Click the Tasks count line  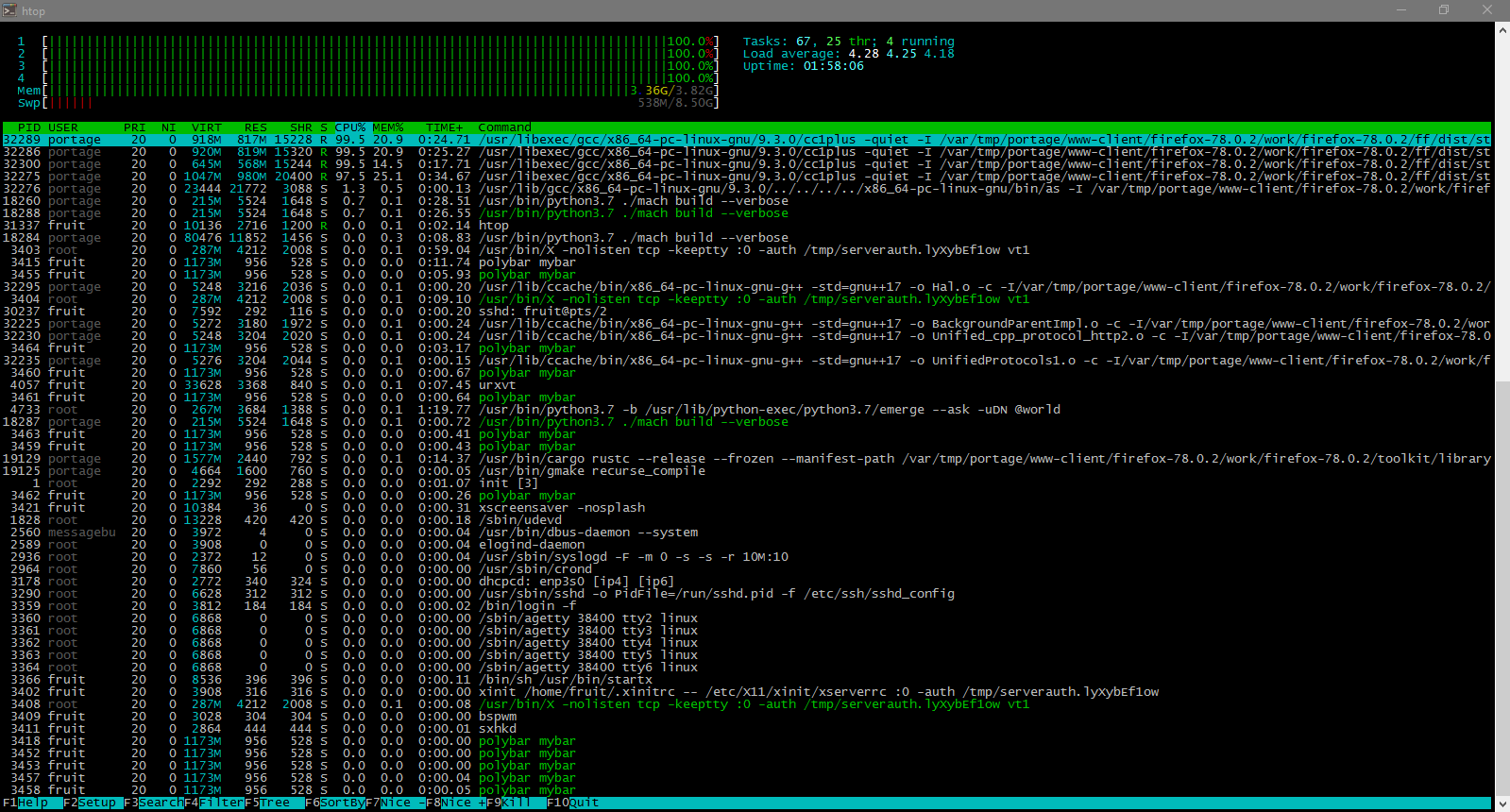point(849,42)
